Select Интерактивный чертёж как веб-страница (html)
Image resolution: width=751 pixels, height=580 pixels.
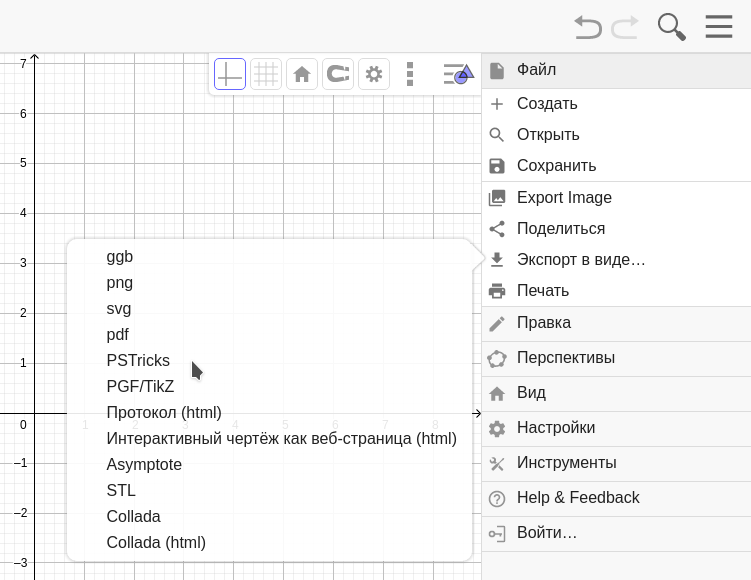269,438
